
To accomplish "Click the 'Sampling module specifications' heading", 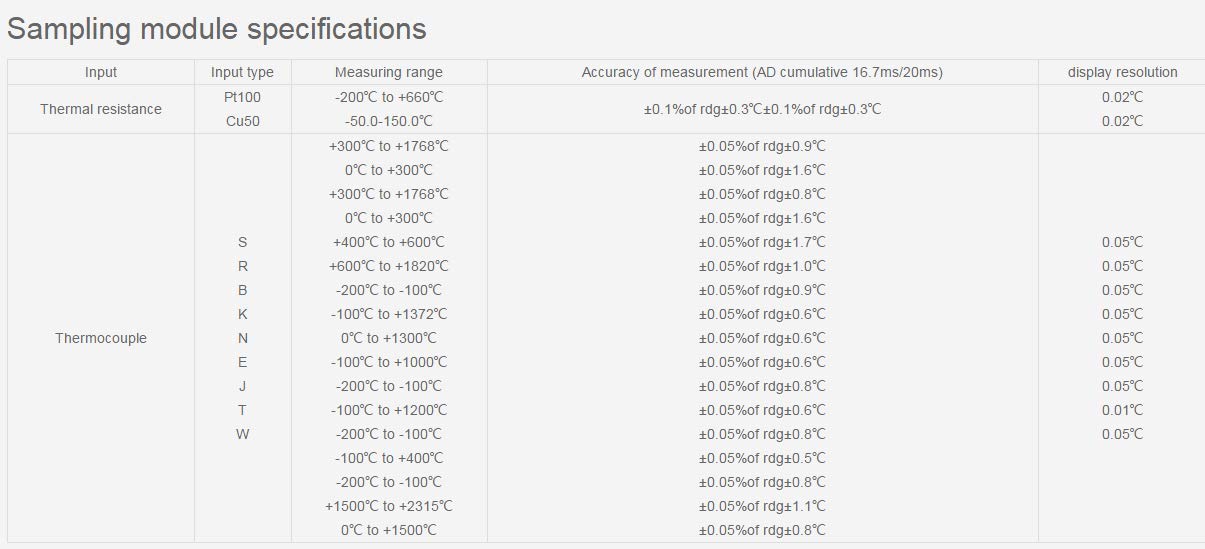I will (x=217, y=29).
